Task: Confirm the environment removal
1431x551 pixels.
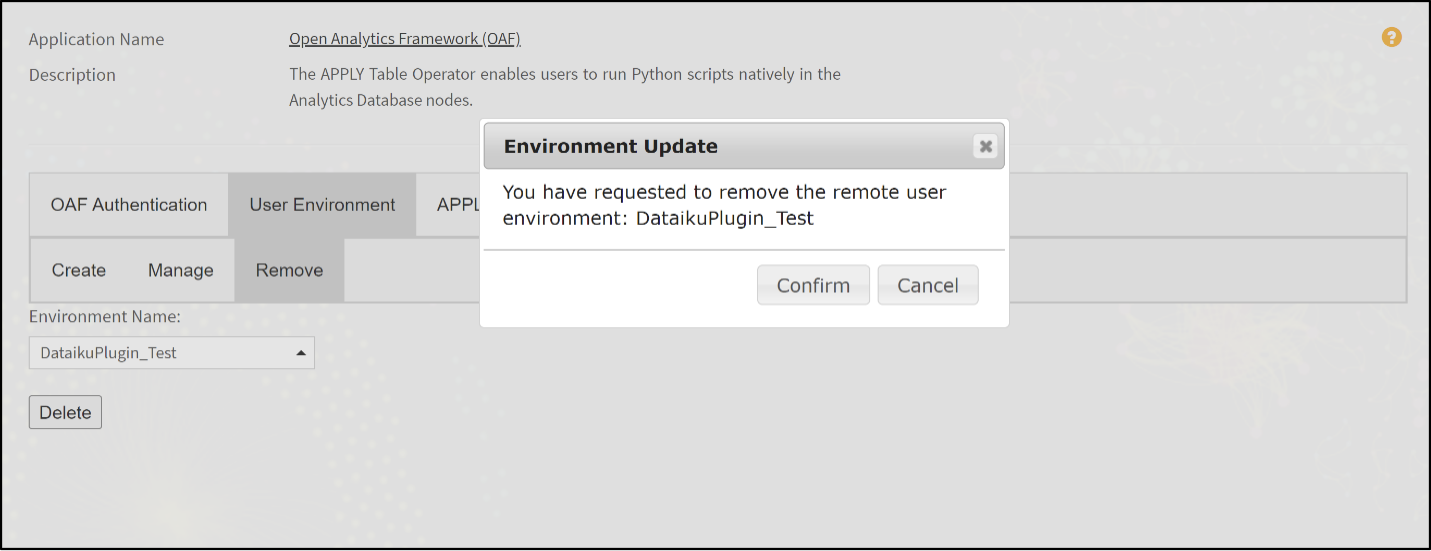Action: [813, 285]
